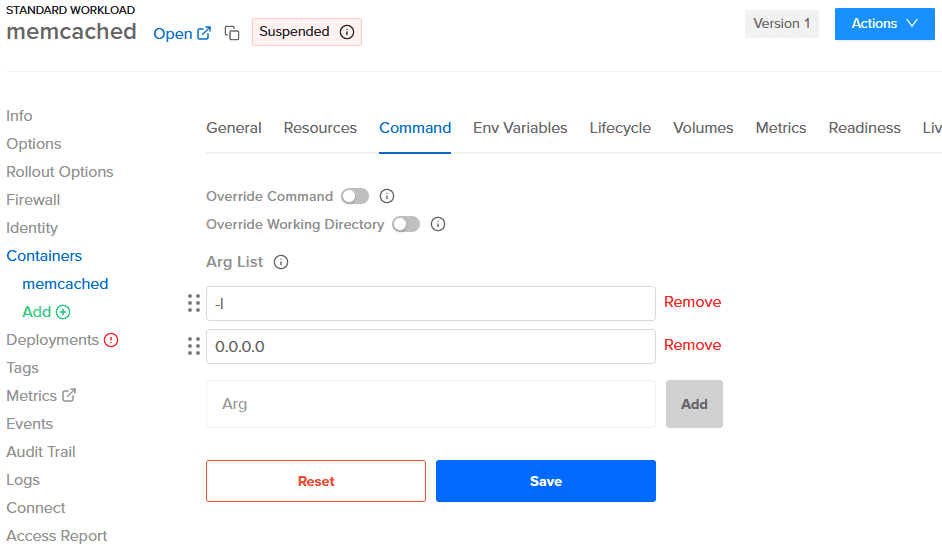
Task: Open the Volumes tab
Action: [x=703, y=128]
